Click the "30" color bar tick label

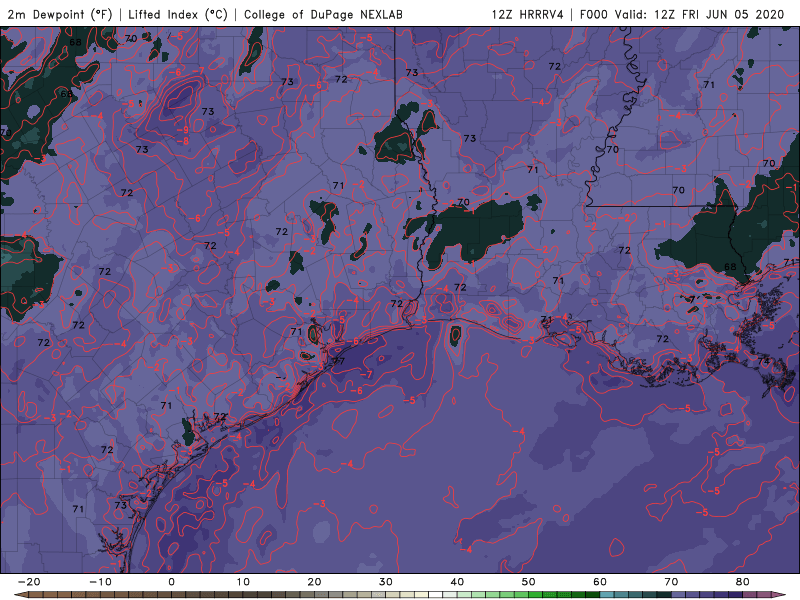tap(386, 582)
